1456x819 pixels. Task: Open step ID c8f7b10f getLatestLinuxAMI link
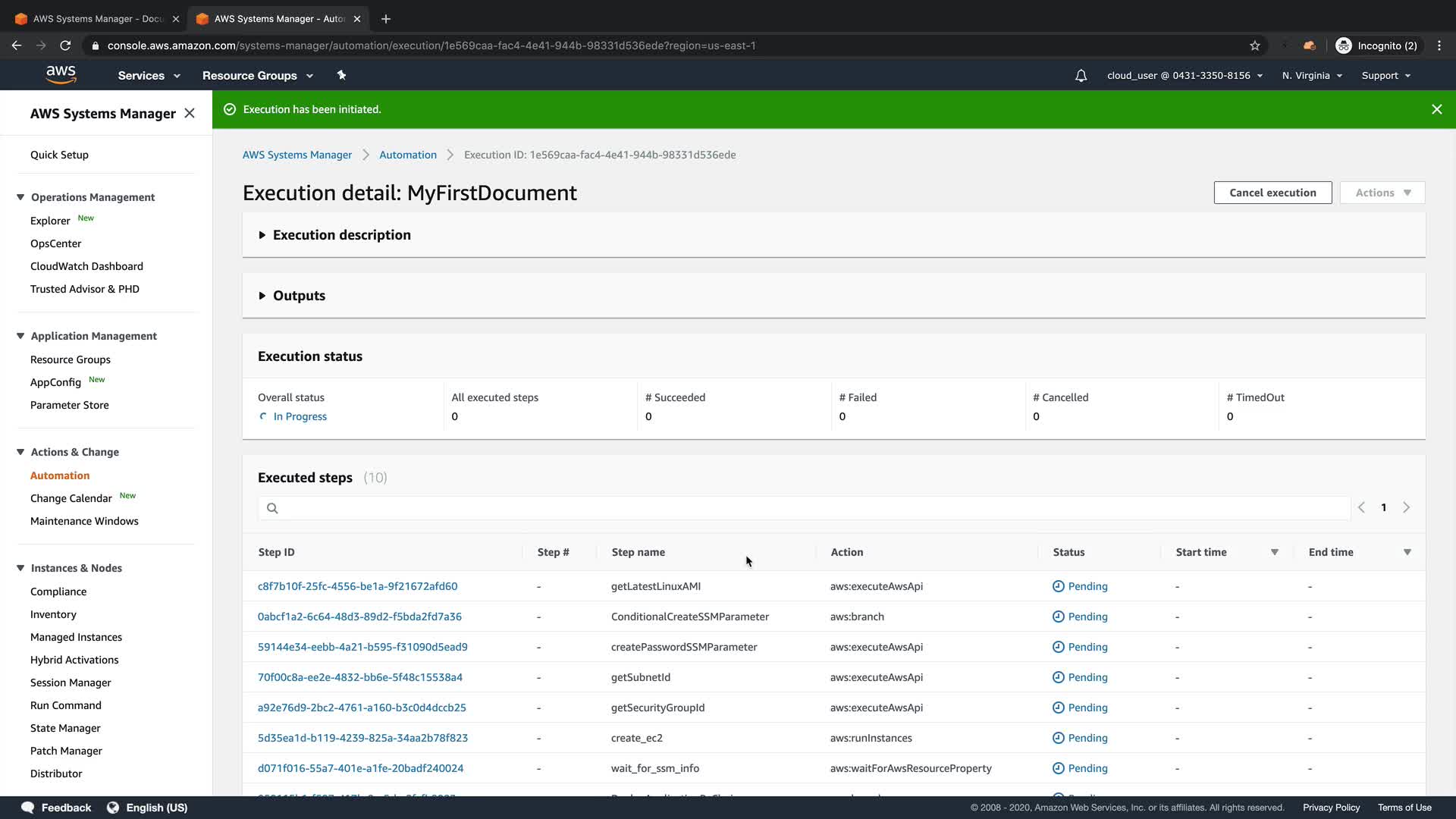click(x=357, y=586)
